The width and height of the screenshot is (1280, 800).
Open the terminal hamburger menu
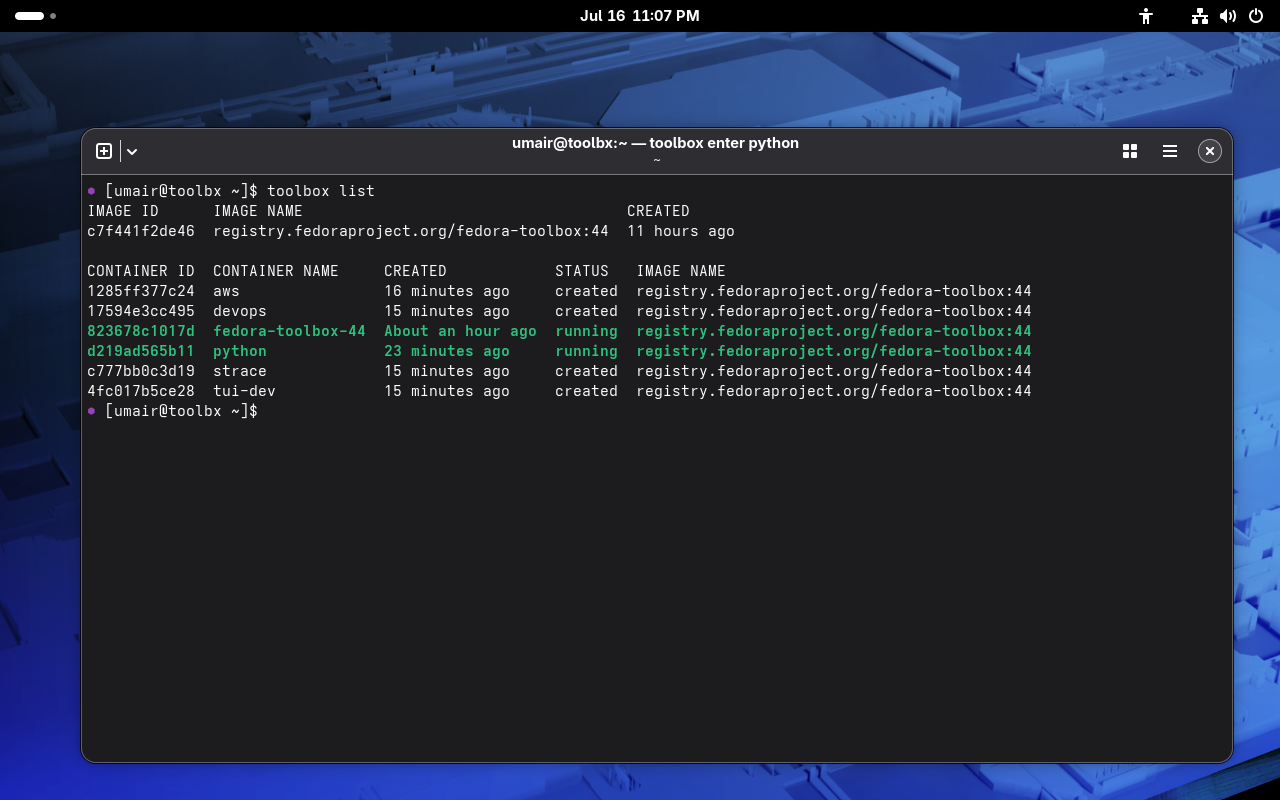1170,151
